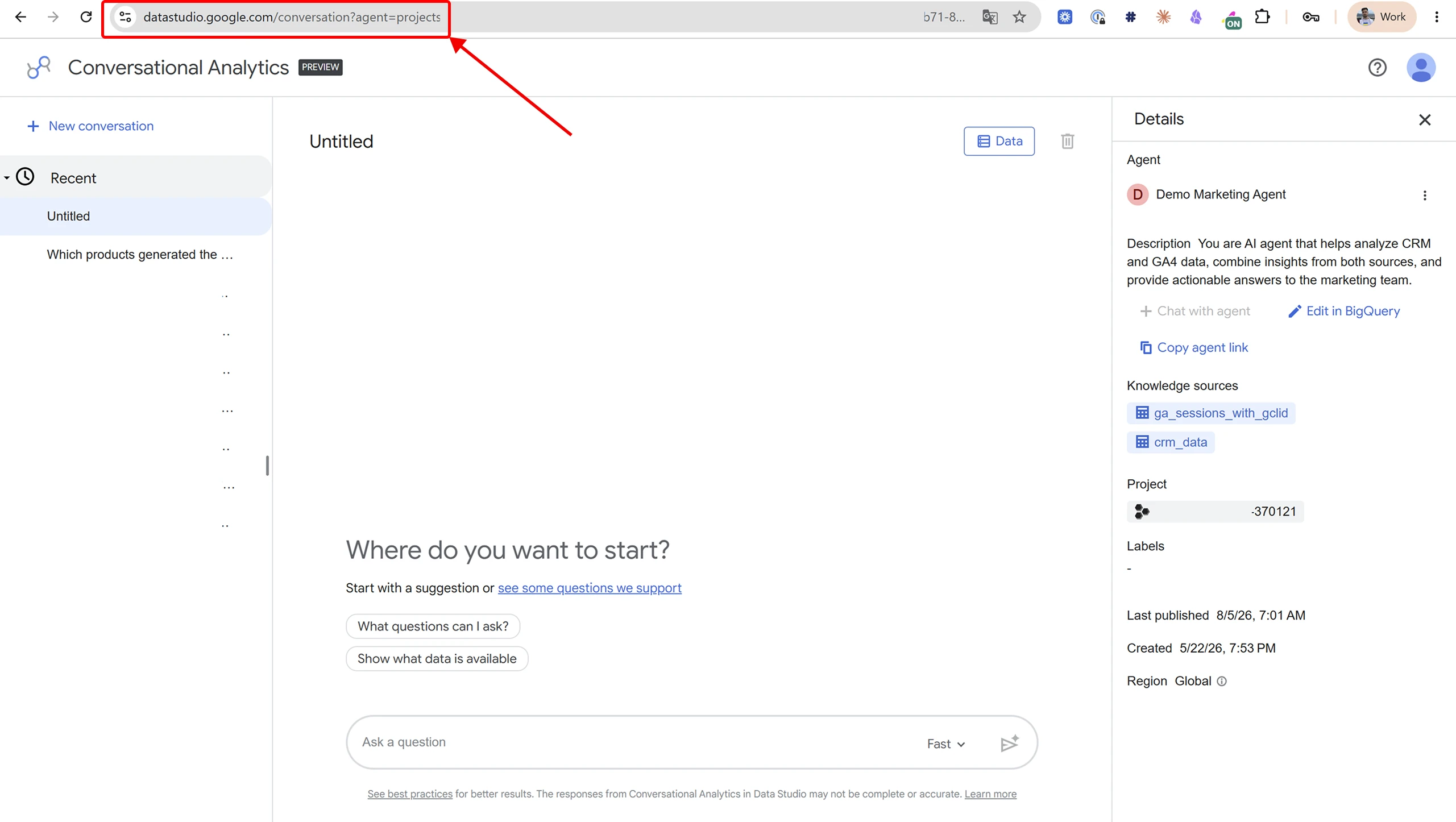Viewport: 1456px width, 822px height.
Task: Open the Fast mode dropdown
Action: click(946, 744)
